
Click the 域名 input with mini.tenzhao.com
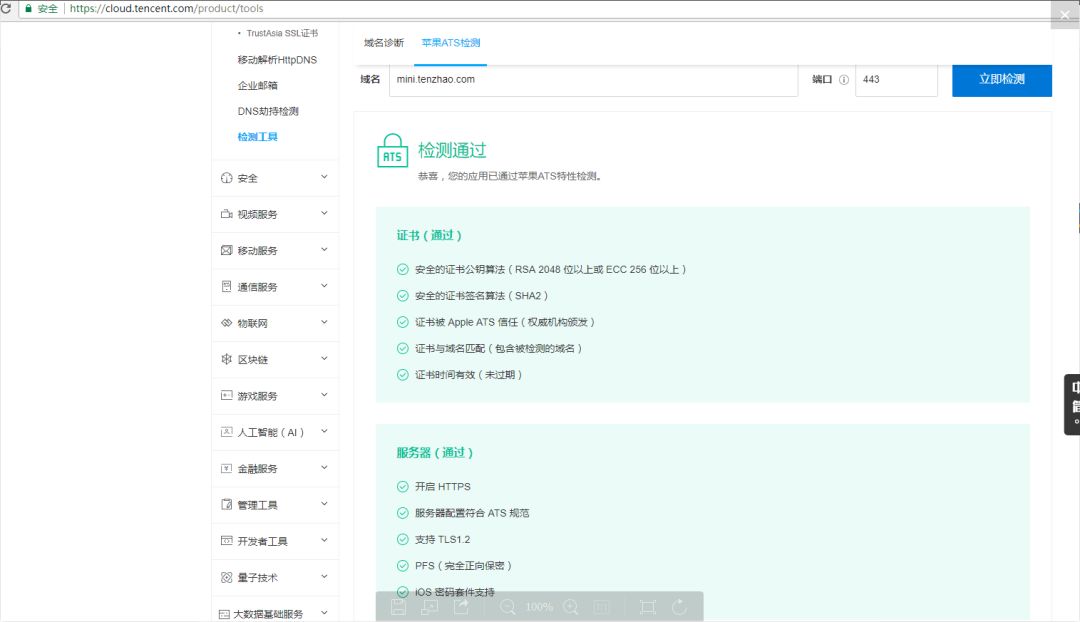pos(593,80)
